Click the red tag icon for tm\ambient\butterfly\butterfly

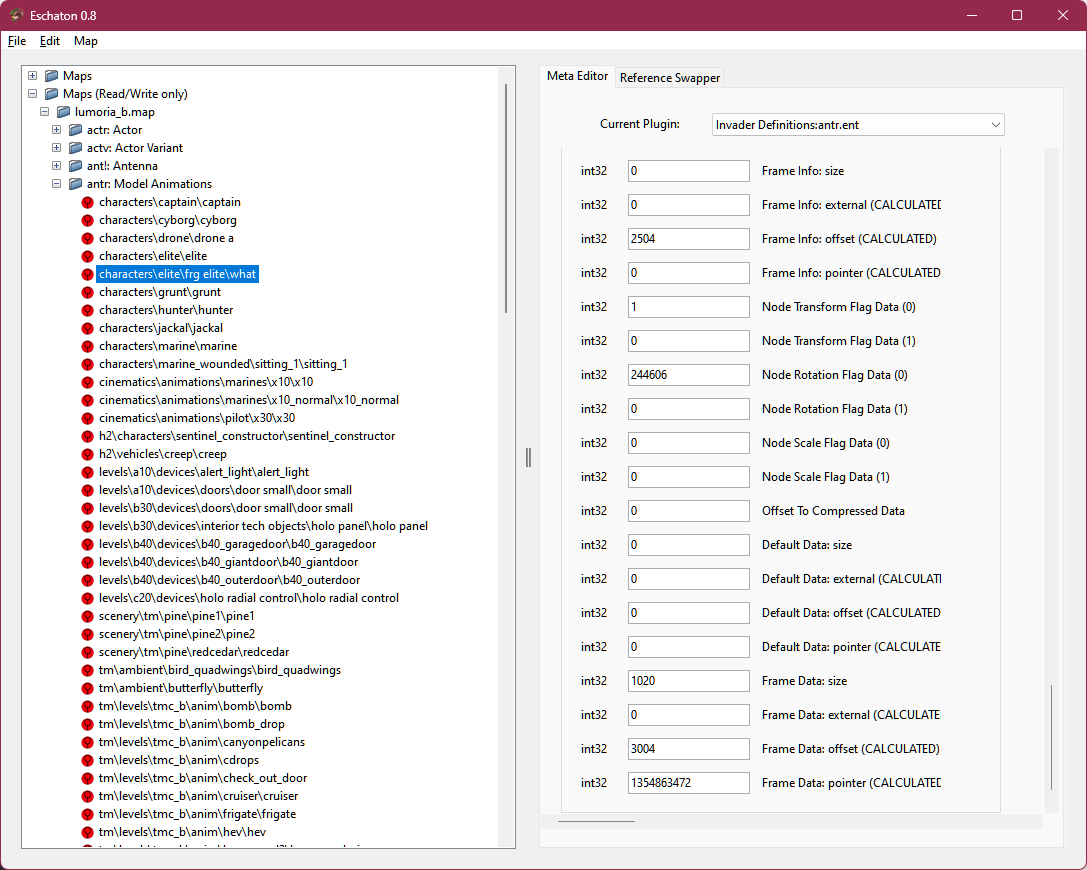click(x=89, y=687)
